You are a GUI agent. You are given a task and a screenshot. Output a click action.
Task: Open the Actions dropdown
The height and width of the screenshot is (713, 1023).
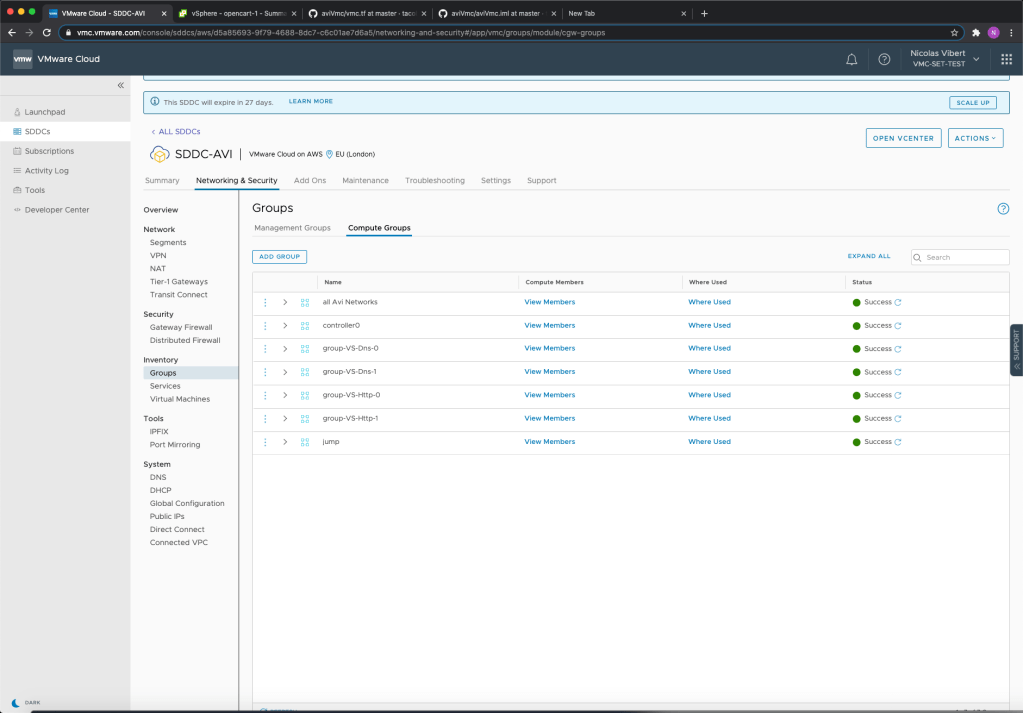975,138
